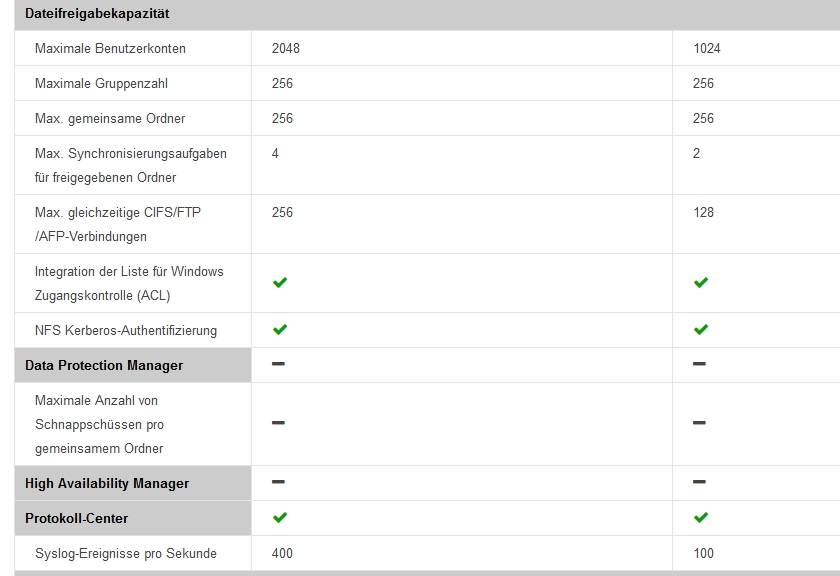The height and width of the screenshot is (576, 840).
Task: Click first model's green check for Windows ACL integration
Action: tap(280, 283)
